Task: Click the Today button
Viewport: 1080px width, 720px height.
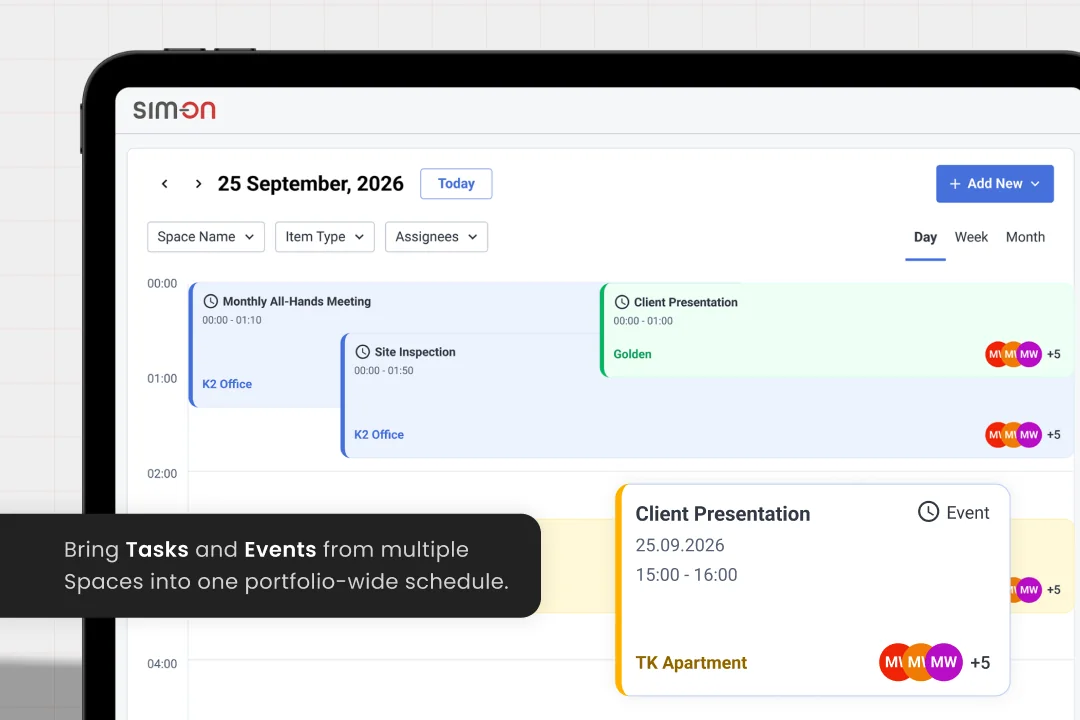Action: (x=456, y=184)
